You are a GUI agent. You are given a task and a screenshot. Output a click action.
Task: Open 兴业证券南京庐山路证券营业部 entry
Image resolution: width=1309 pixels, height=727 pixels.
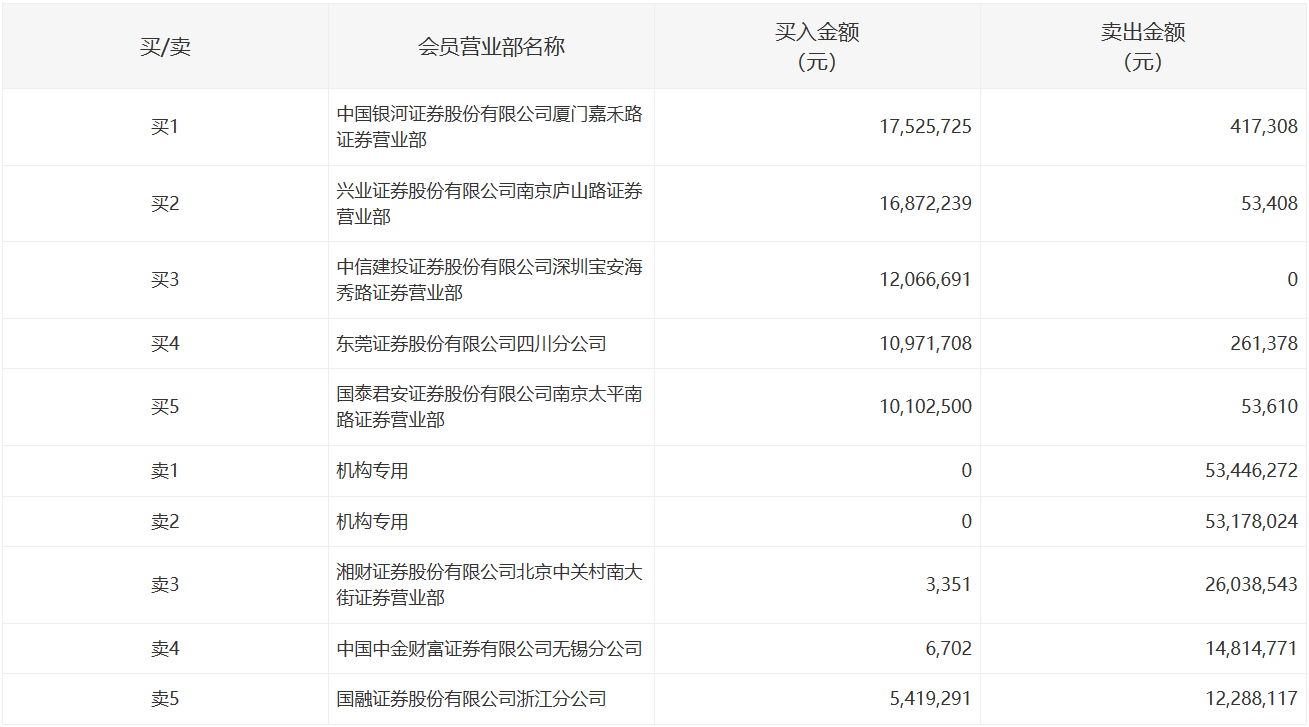(x=490, y=204)
